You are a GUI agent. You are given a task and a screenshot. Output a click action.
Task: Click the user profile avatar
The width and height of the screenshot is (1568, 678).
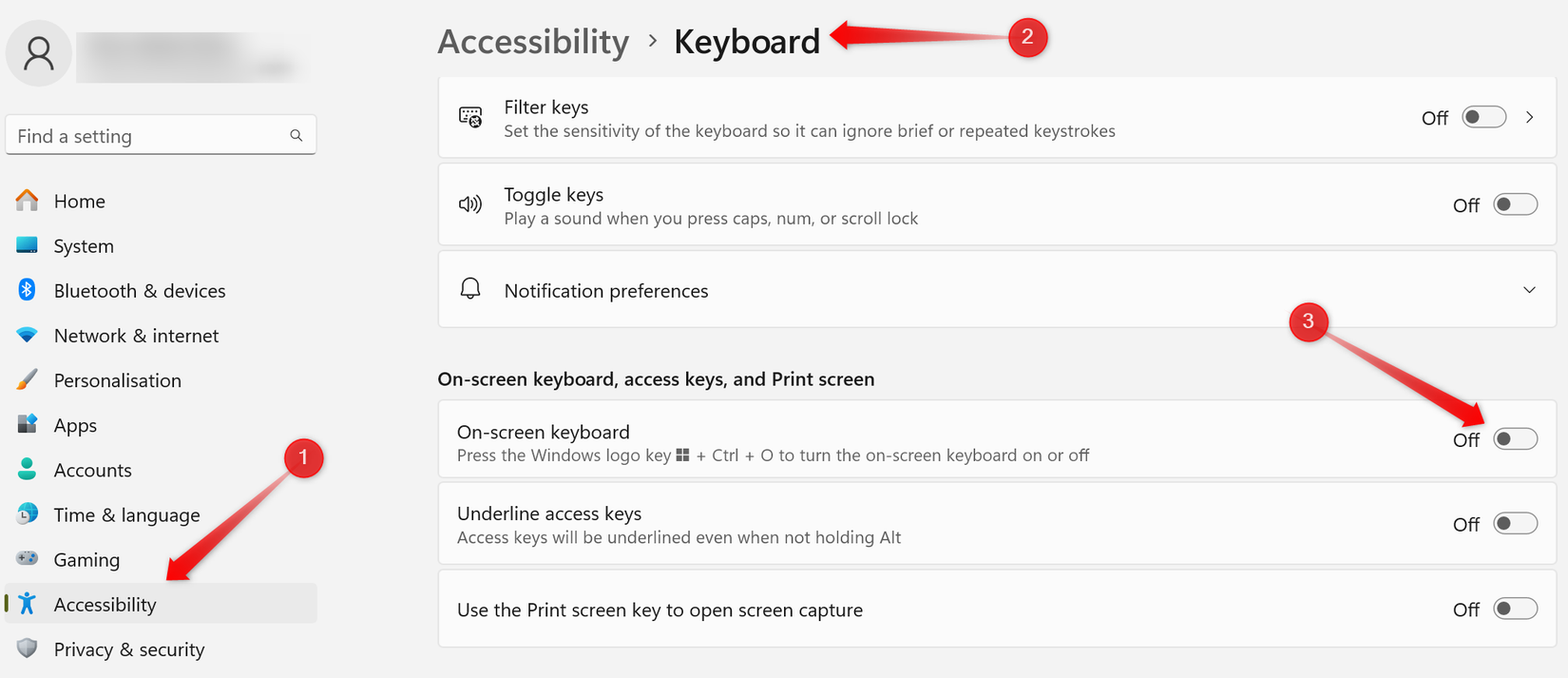(x=38, y=53)
